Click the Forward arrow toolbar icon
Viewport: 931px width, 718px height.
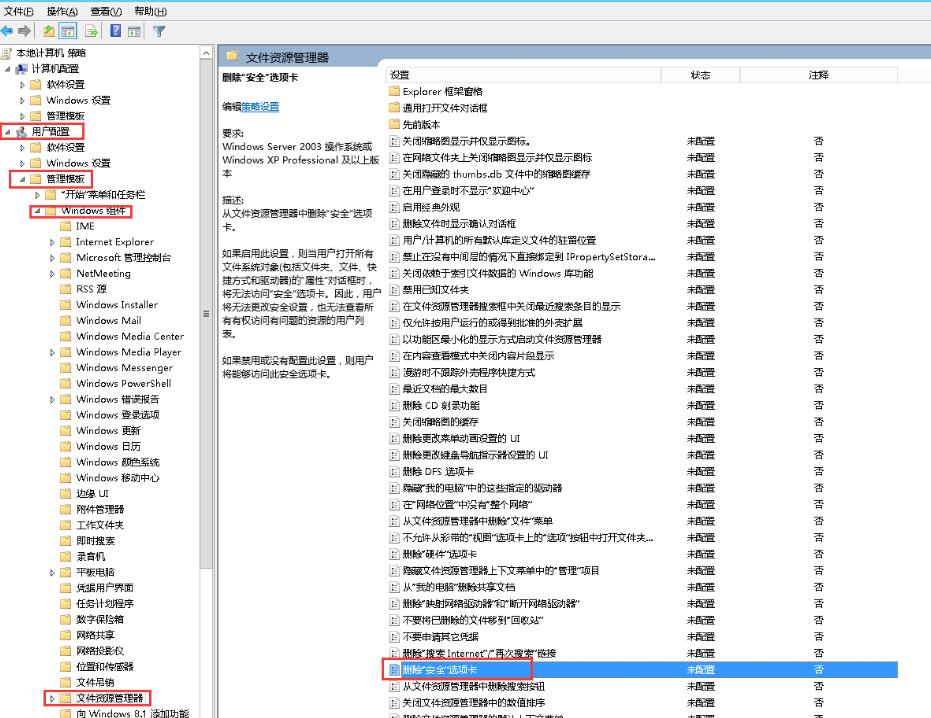[24, 31]
